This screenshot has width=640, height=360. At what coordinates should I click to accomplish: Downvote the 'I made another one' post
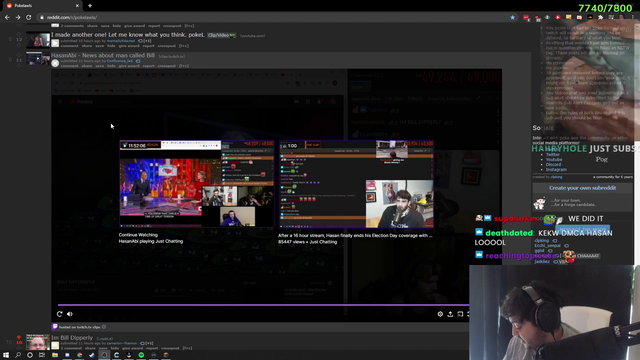click(19, 44)
